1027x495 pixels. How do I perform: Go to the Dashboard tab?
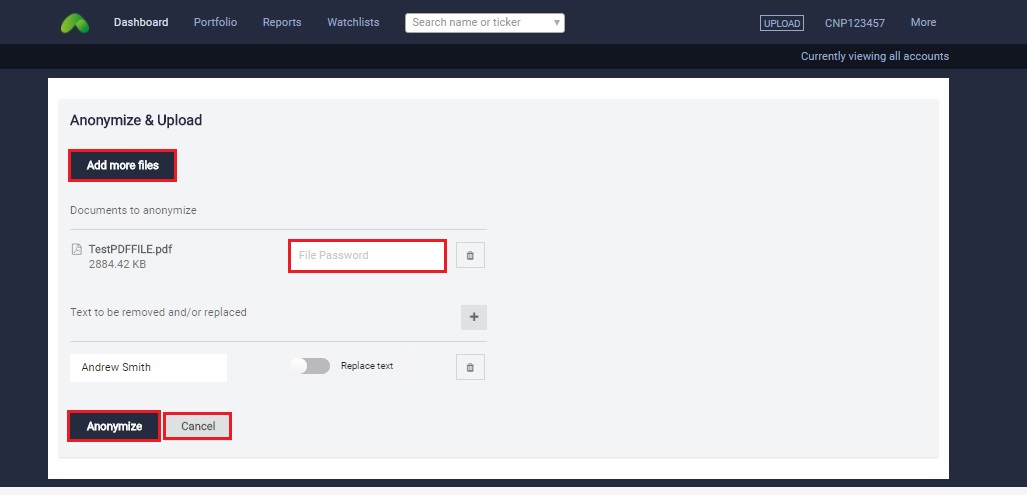pyautogui.click(x=141, y=22)
